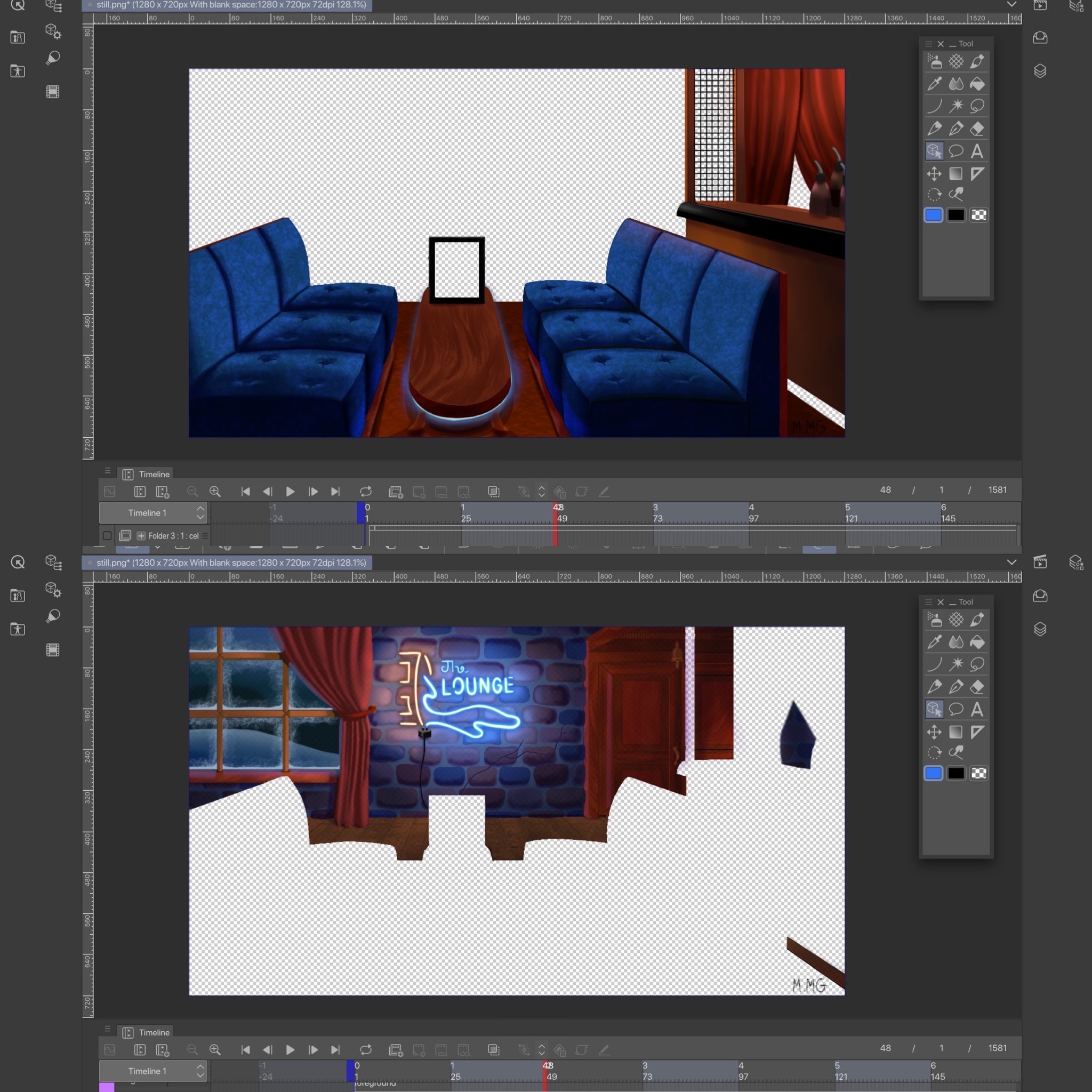The image size is (1092, 1092).
Task: Select Move layer tool in blue sofas window
Action: pos(934,173)
